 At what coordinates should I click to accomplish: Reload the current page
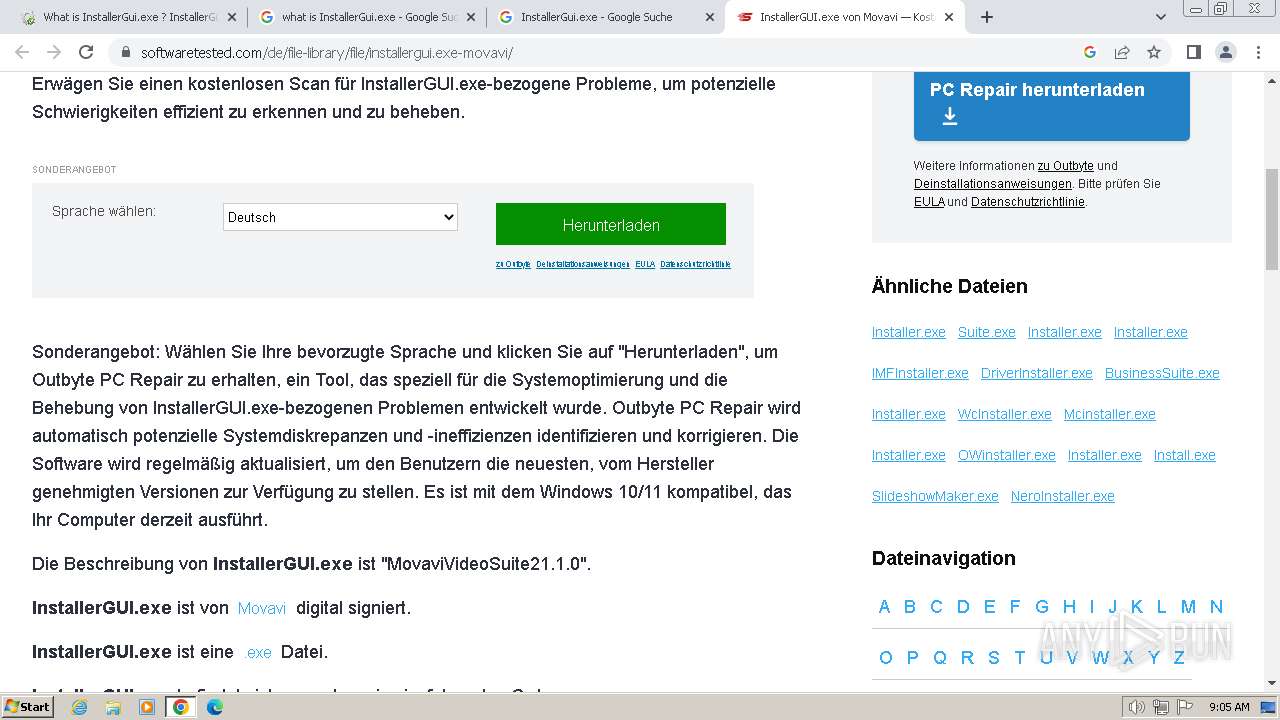tap(86, 52)
